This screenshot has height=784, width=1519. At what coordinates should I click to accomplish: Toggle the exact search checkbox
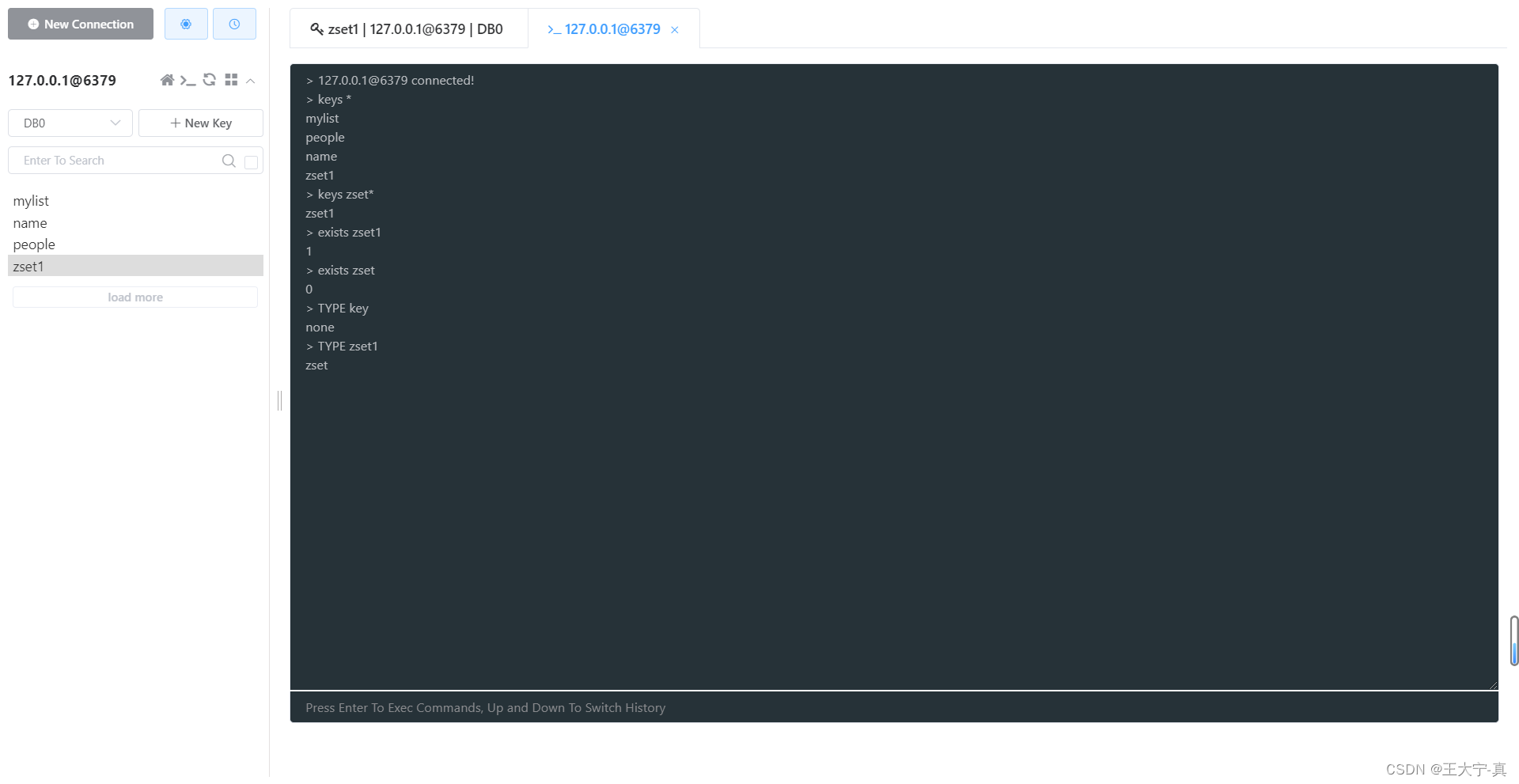(x=252, y=162)
